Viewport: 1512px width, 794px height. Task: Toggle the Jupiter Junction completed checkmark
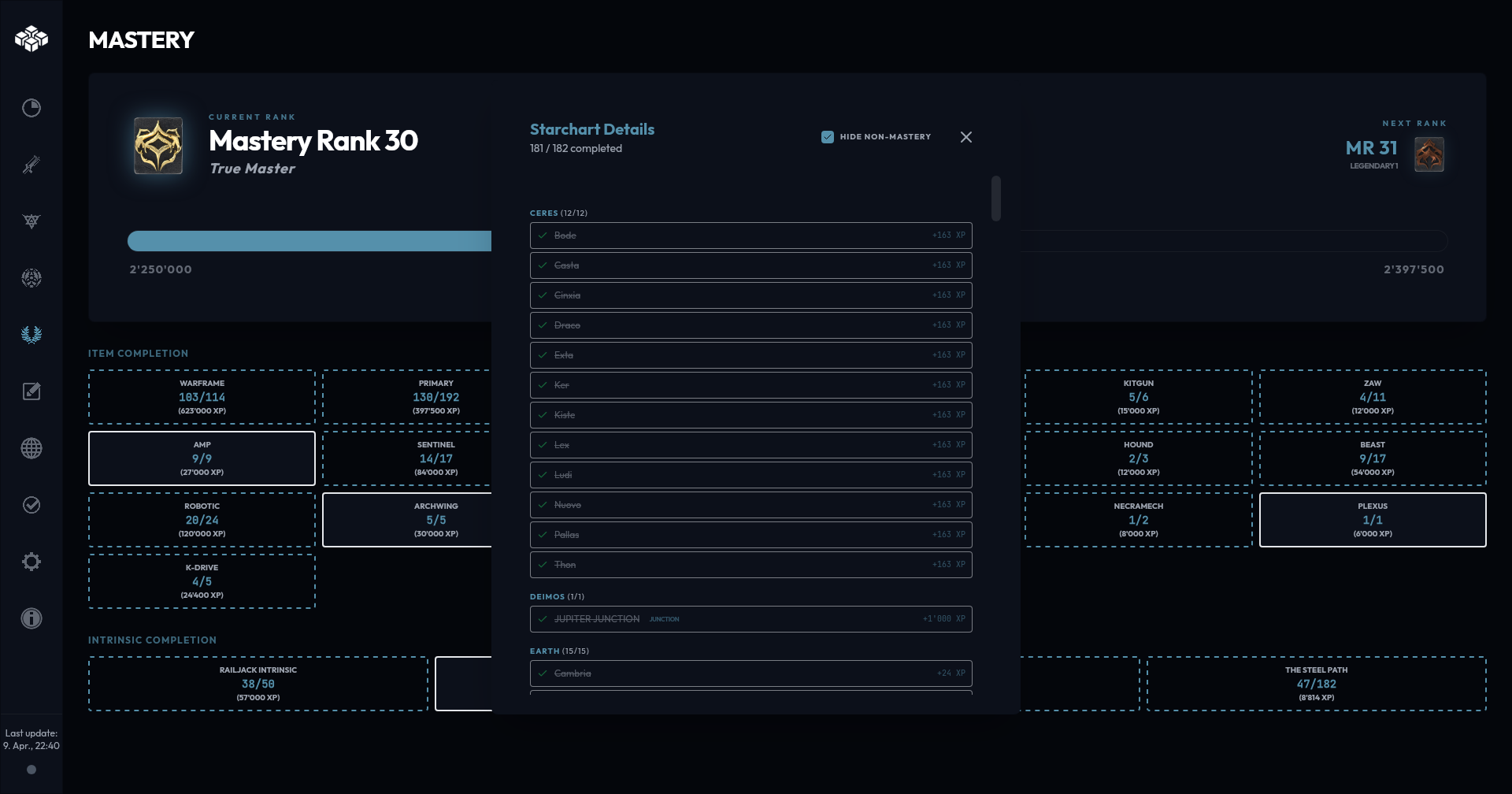click(543, 619)
